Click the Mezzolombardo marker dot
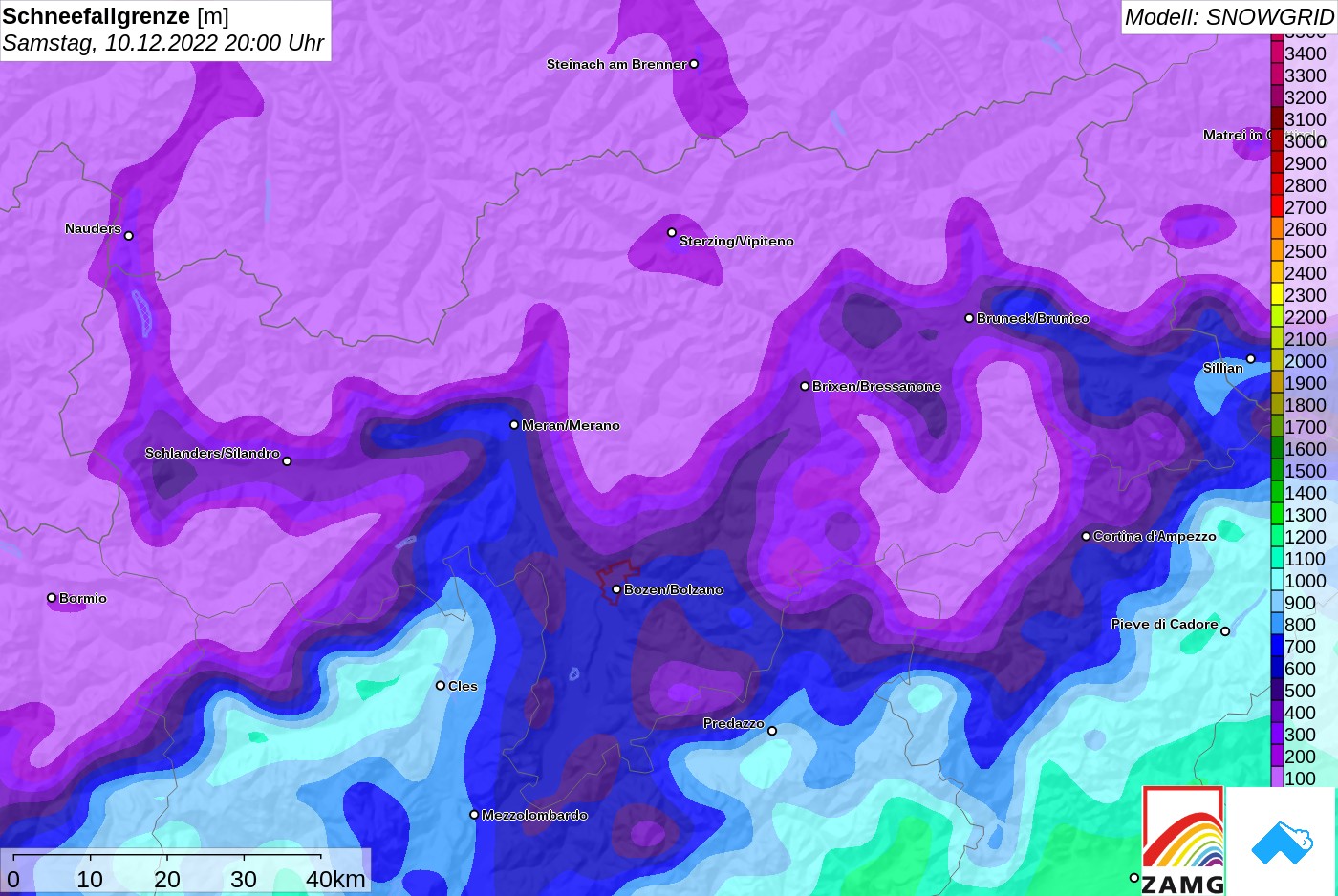Viewport: 1338px width, 896px height. point(474,815)
